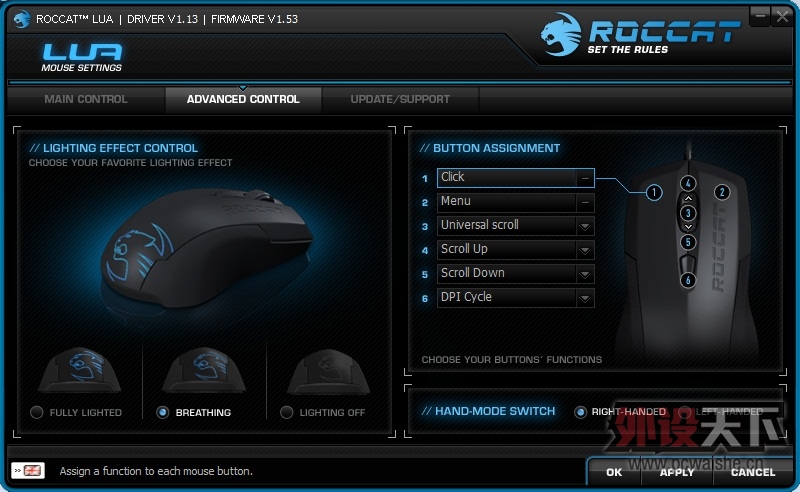Click button marker 3 on mouse diagram
800x492 pixels.
(688, 213)
